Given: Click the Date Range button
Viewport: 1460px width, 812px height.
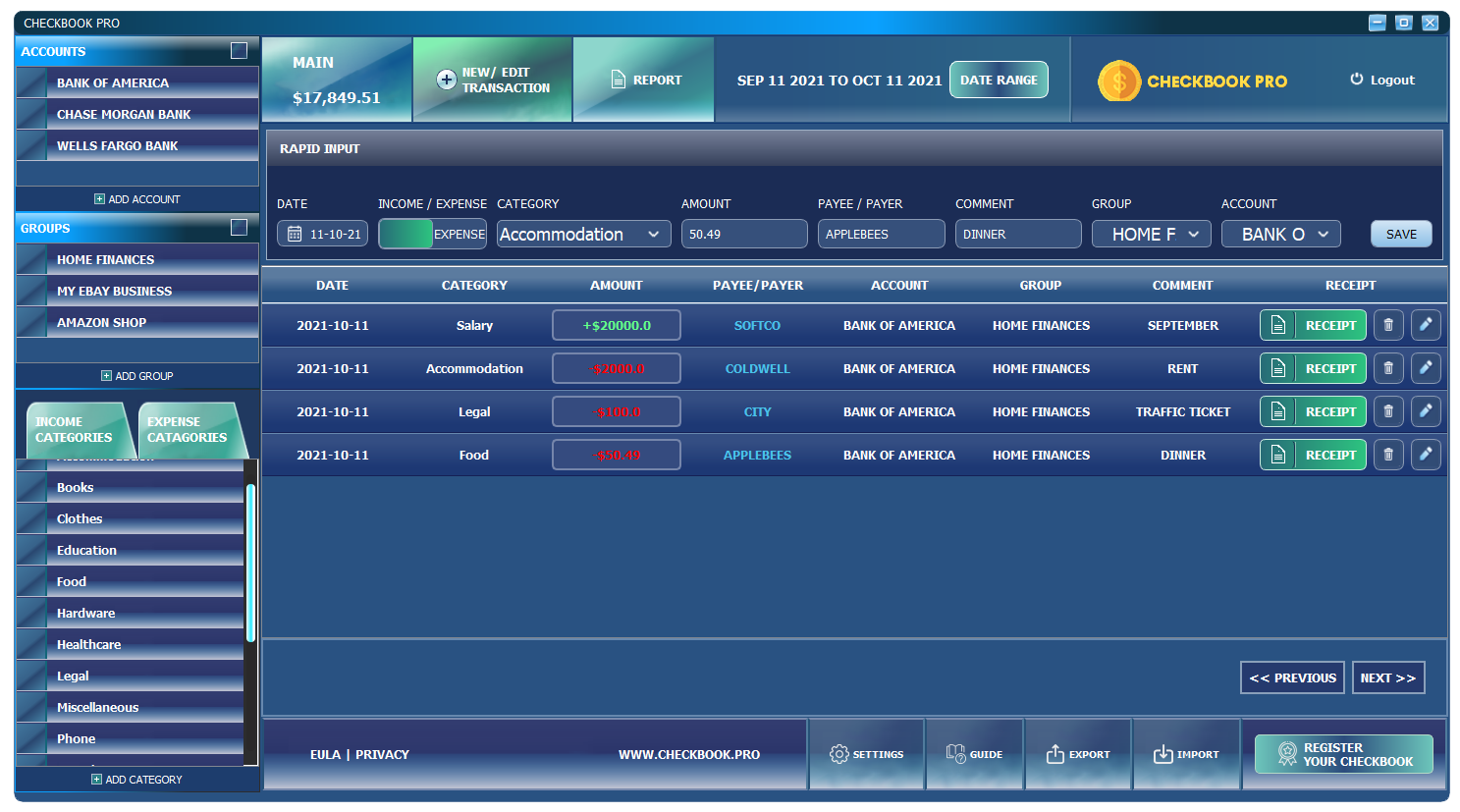Looking at the screenshot, I should tap(999, 80).
